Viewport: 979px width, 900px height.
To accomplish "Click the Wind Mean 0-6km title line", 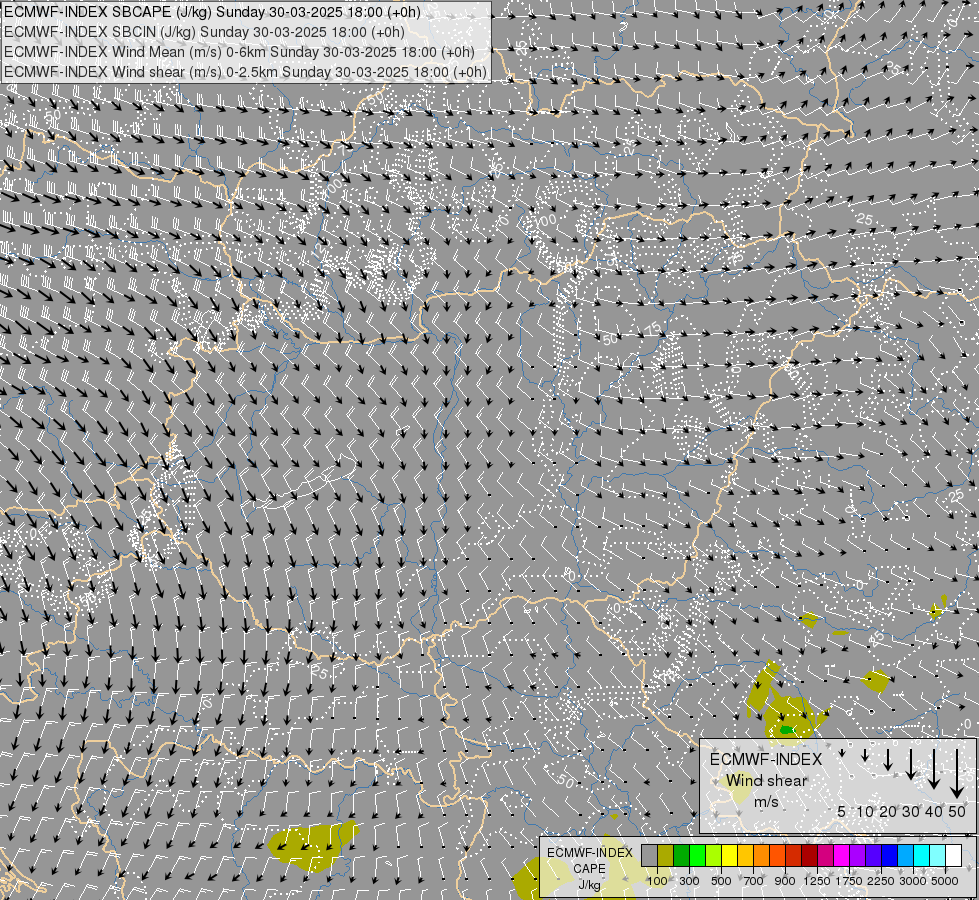I will click(239, 52).
